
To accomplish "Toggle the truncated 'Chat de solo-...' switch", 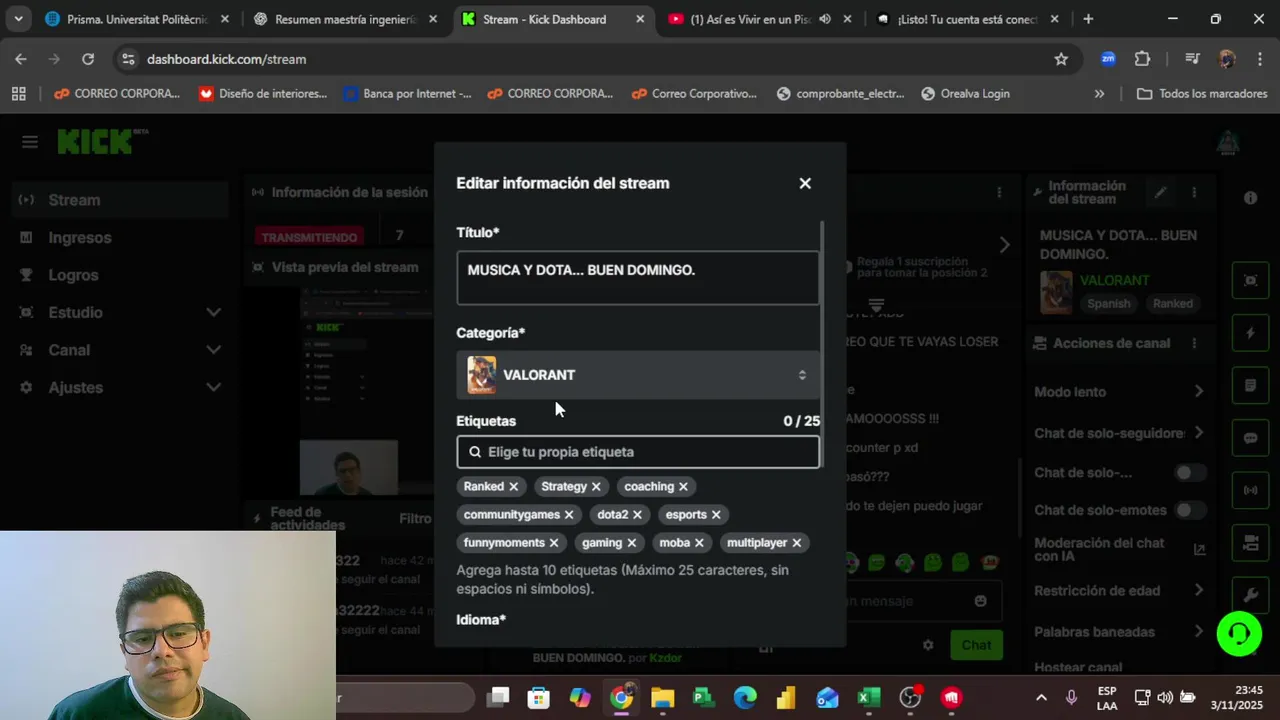I will (1190, 472).
